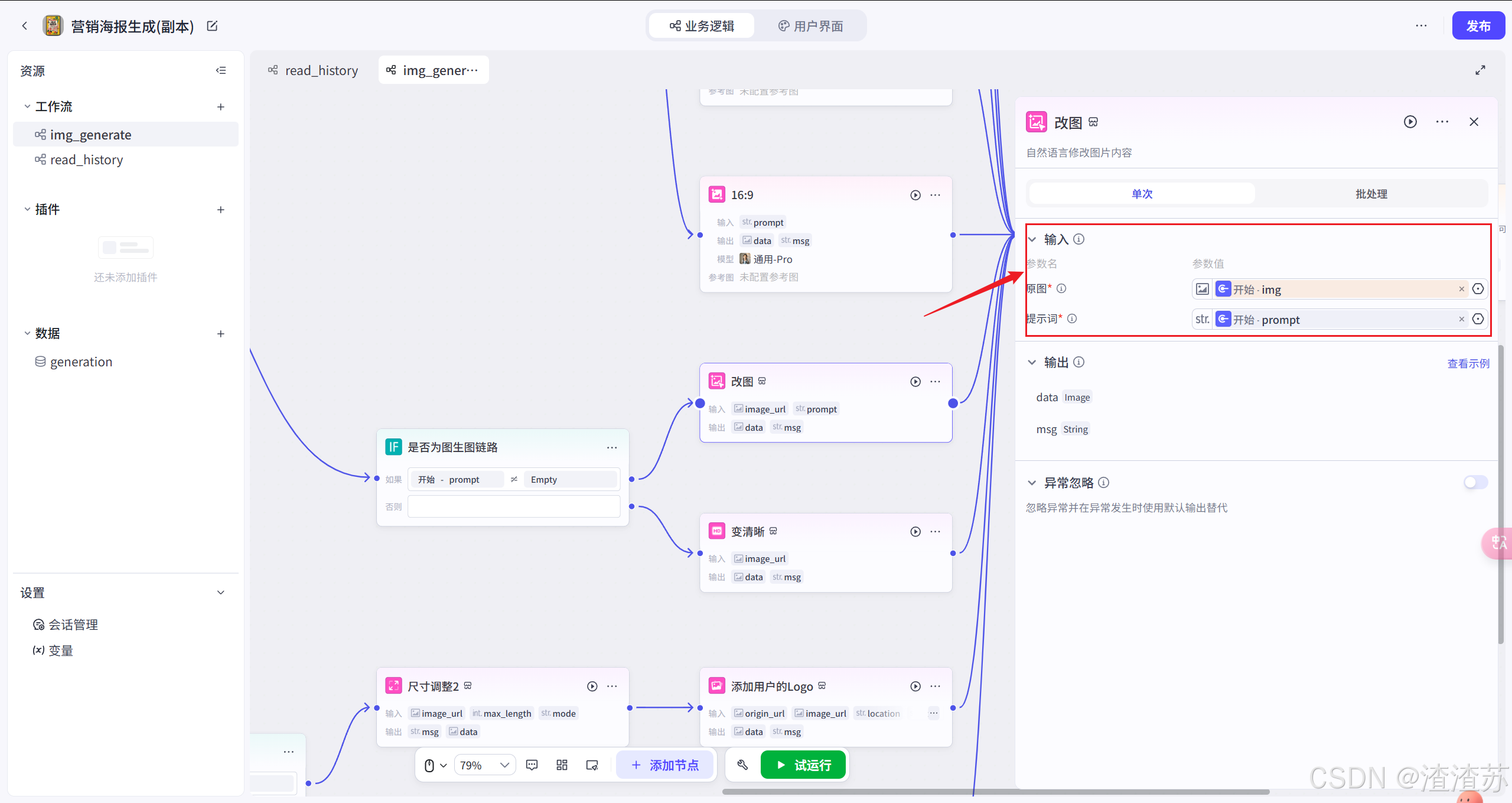Image resolution: width=1512 pixels, height=803 pixels.
Task: Click the 试运行 button
Action: click(803, 765)
